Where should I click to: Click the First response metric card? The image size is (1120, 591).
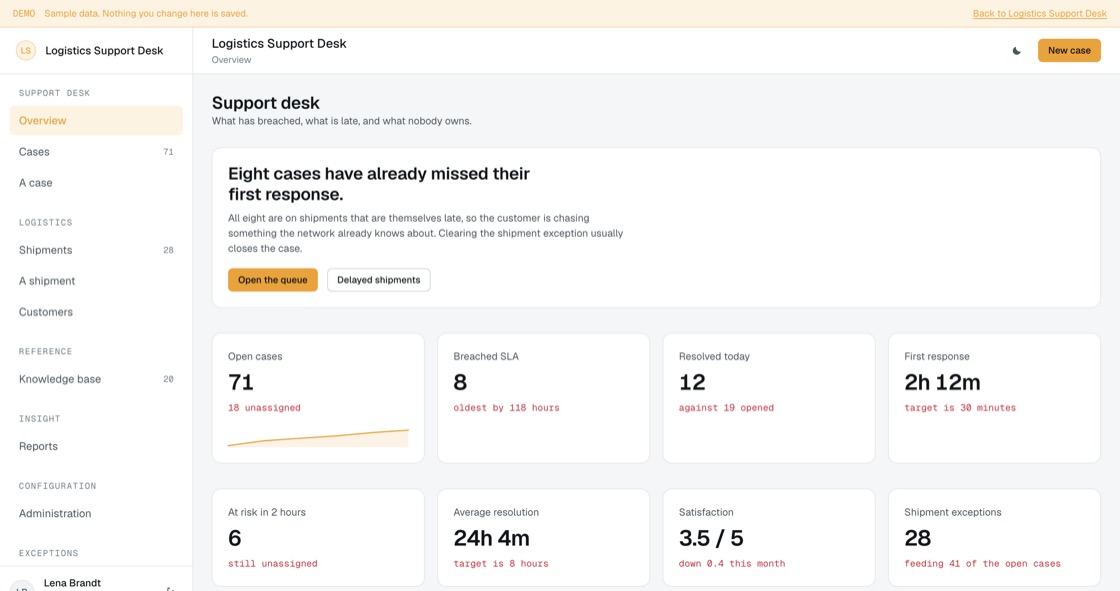click(994, 398)
